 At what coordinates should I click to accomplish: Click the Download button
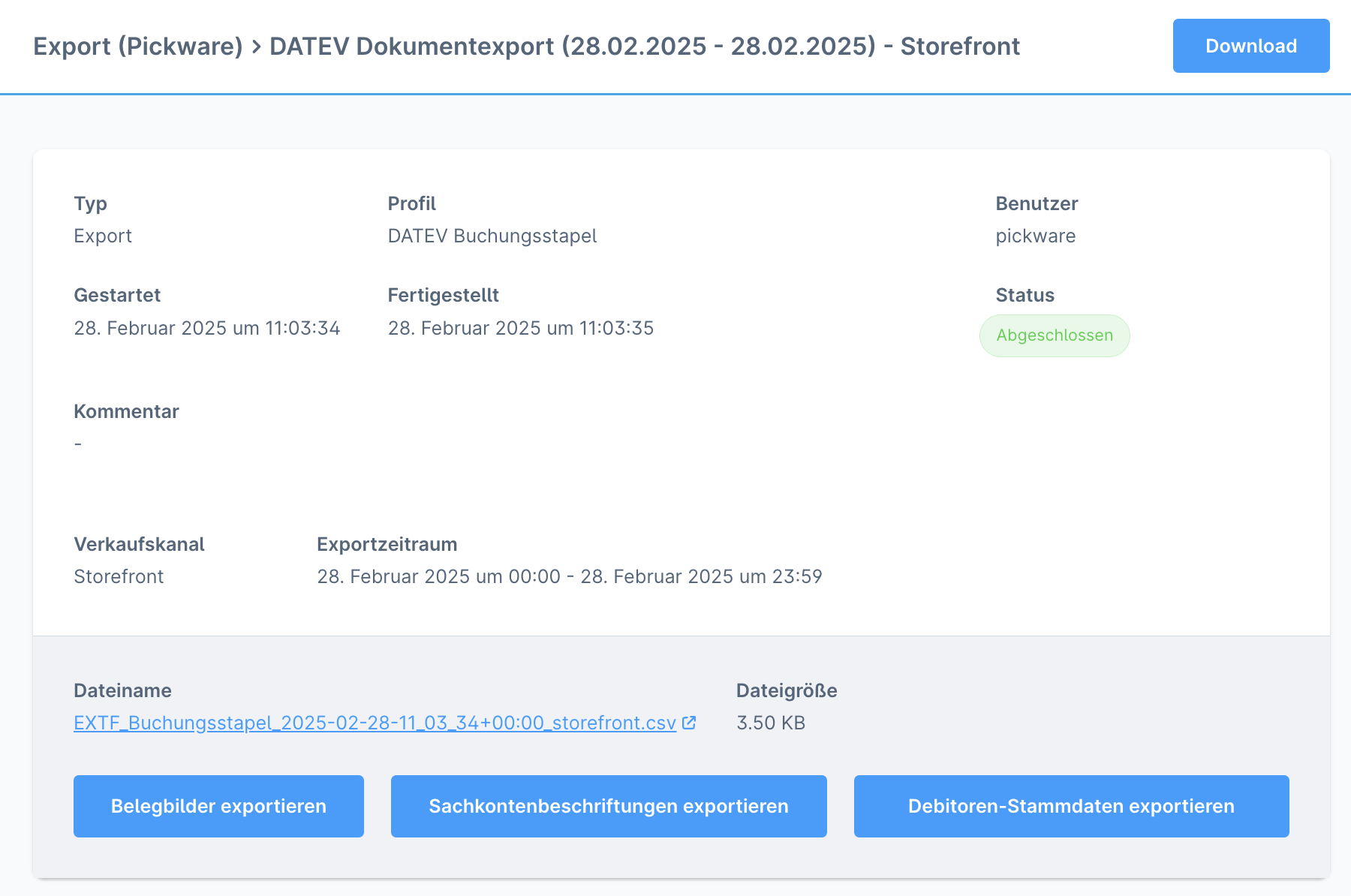tap(1250, 46)
